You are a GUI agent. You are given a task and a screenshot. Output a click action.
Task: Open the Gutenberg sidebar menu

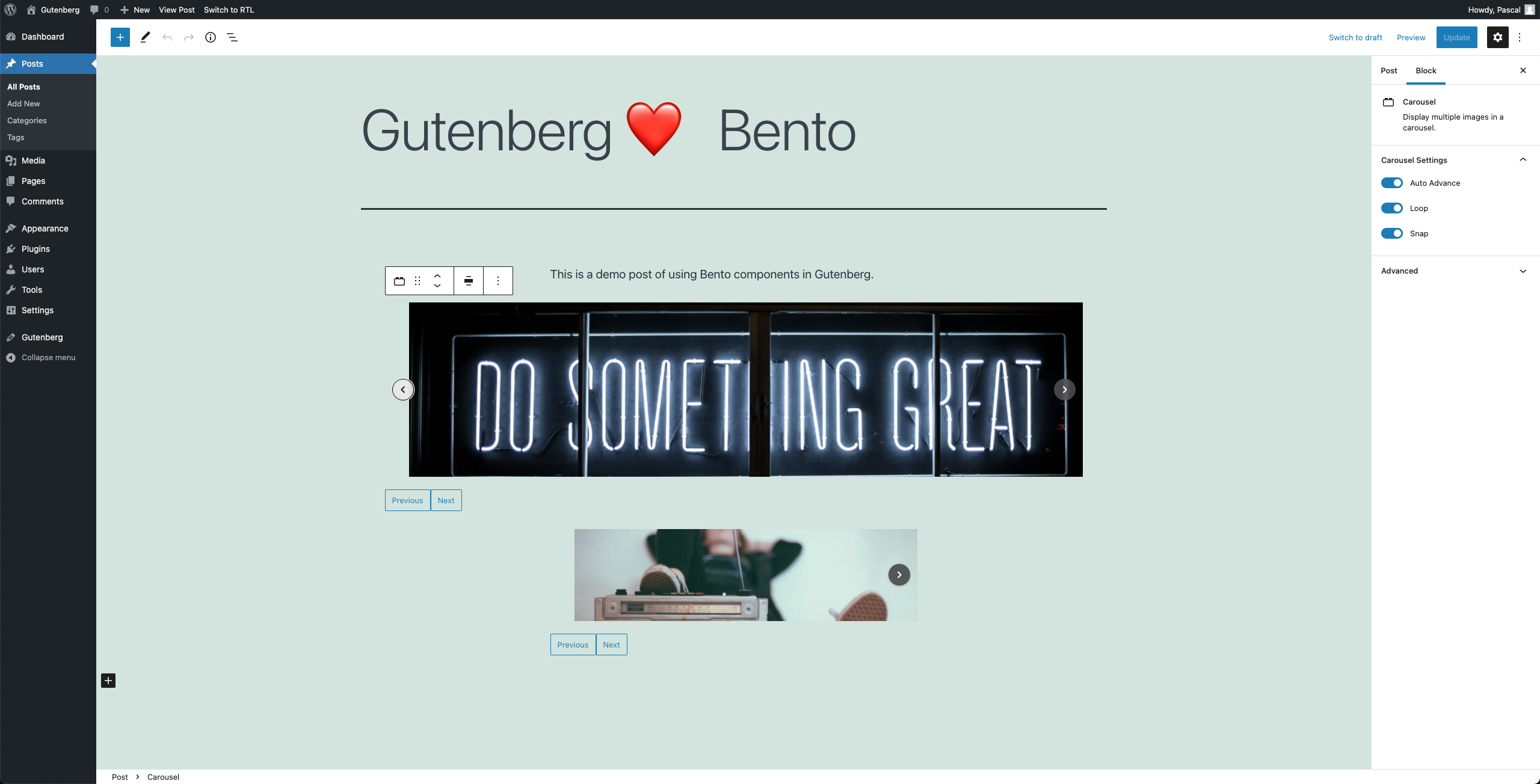pos(48,337)
